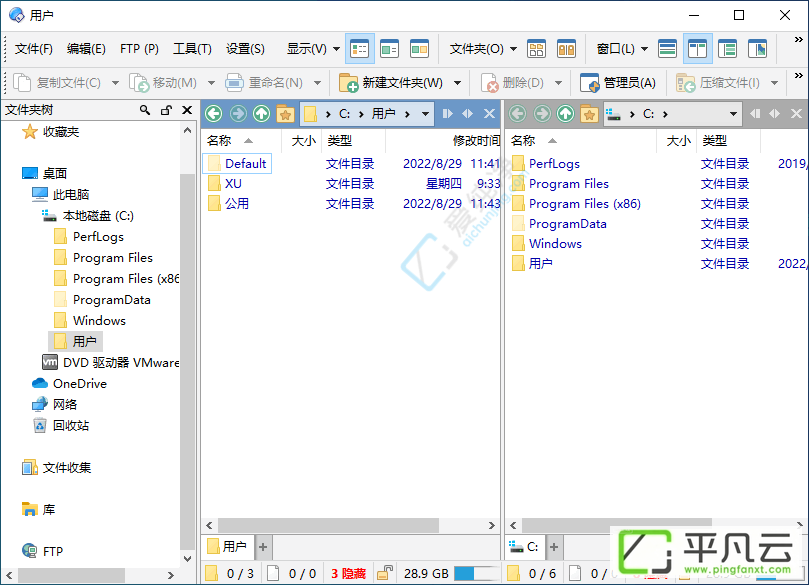Click the disk space usage bar

(476, 573)
